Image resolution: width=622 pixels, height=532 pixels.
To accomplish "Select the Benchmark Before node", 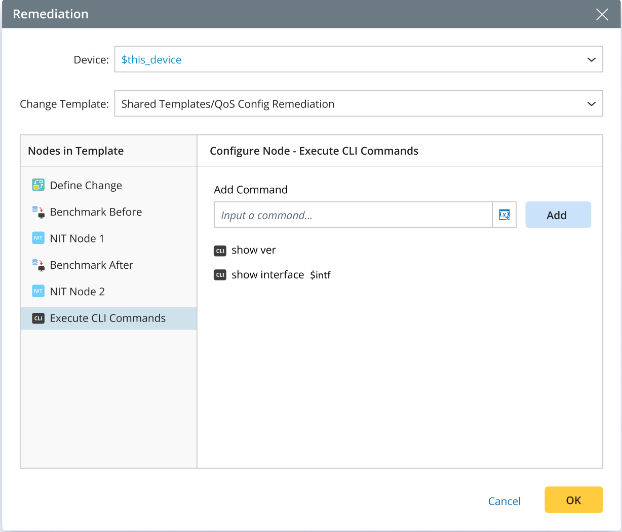I will (96, 212).
